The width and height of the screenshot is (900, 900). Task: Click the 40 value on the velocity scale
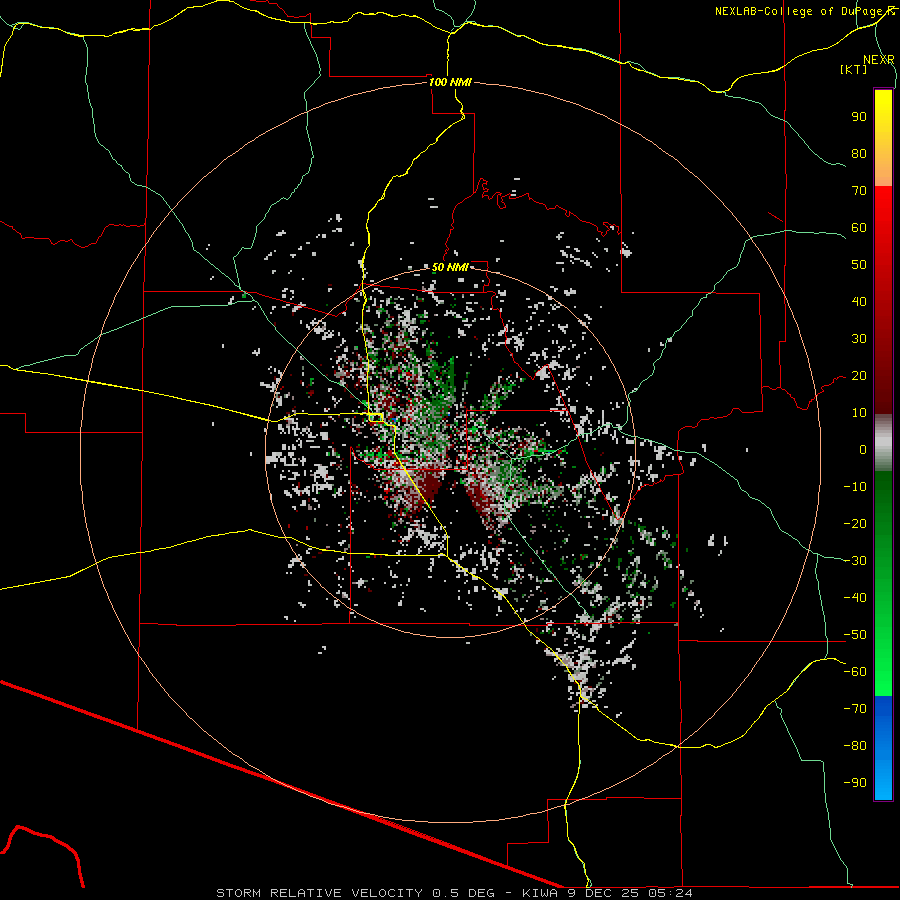click(859, 302)
